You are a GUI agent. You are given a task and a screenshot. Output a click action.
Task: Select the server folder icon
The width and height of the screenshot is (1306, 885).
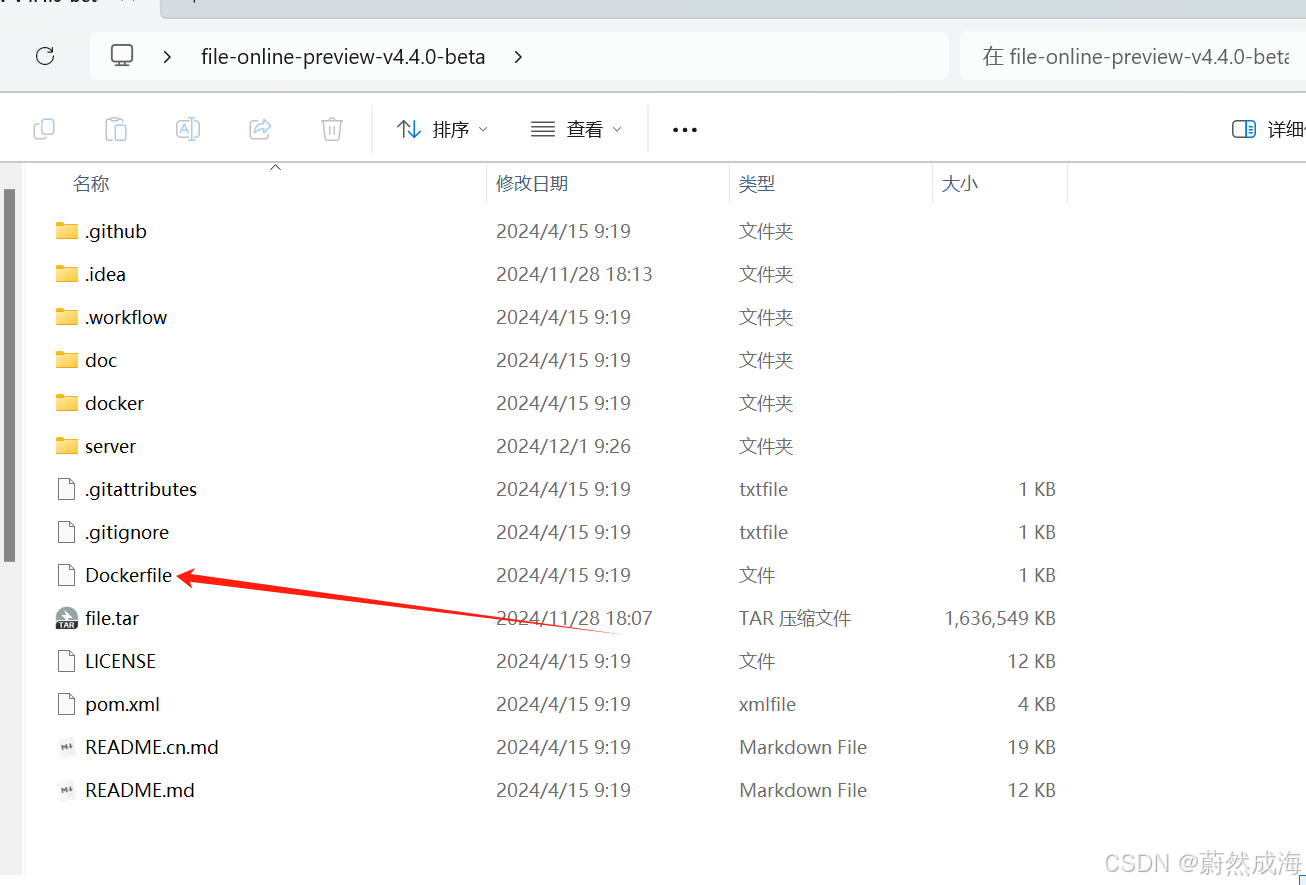tap(67, 446)
